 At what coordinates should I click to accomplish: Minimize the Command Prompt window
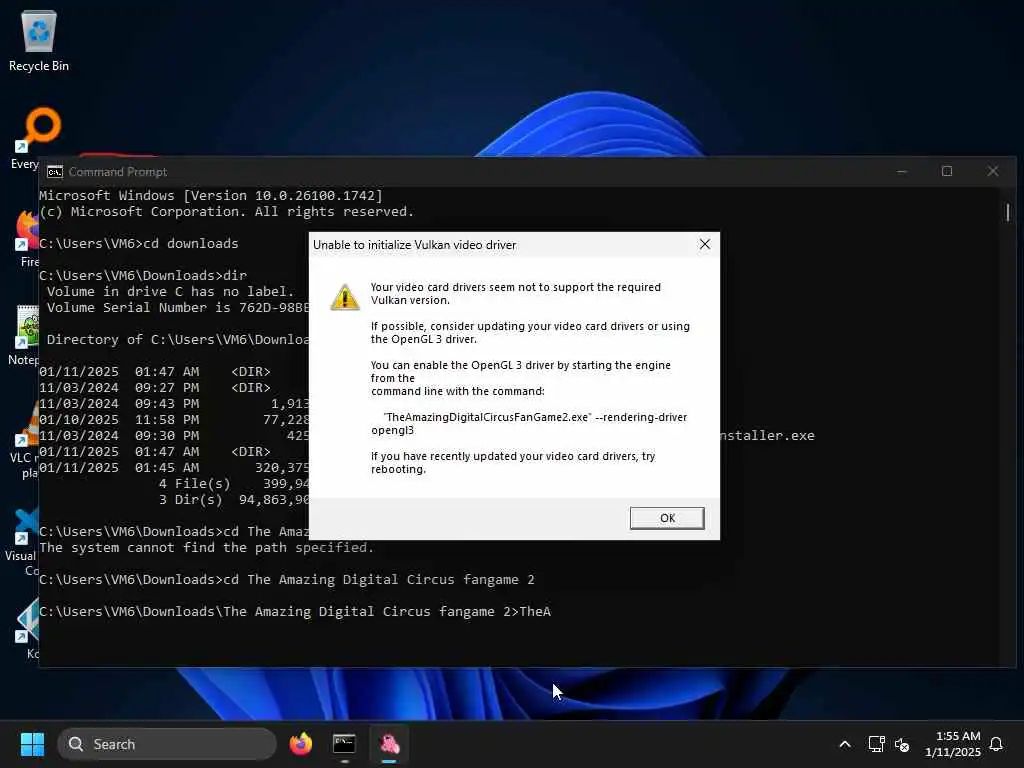(x=902, y=171)
